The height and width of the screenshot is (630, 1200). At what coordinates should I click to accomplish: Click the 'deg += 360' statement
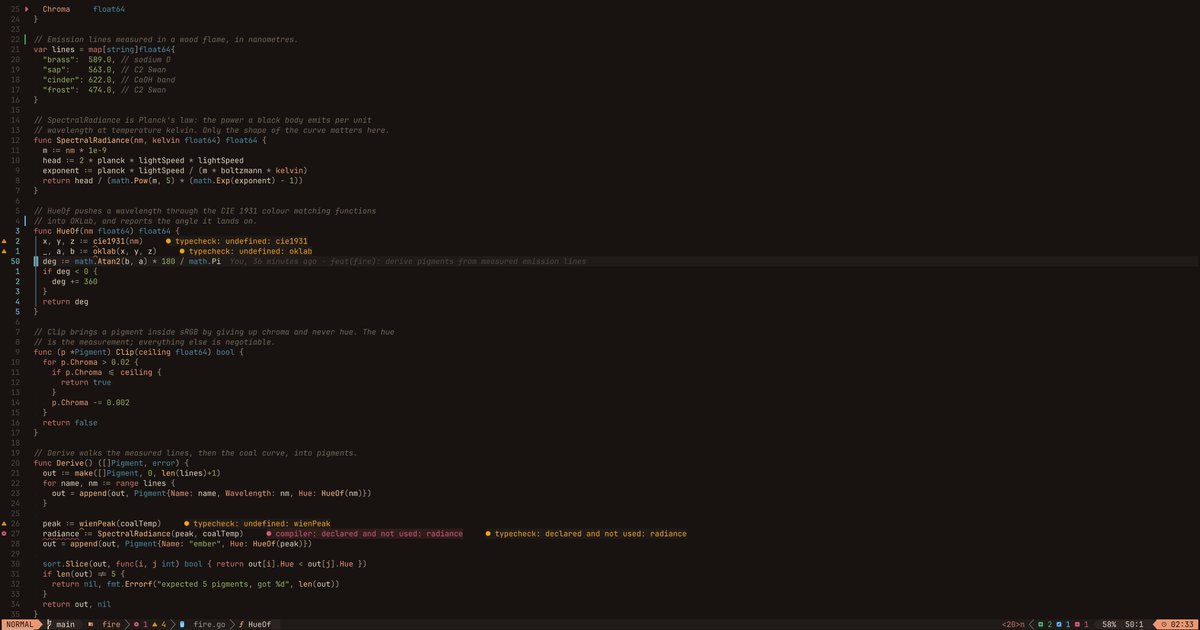(74, 282)
